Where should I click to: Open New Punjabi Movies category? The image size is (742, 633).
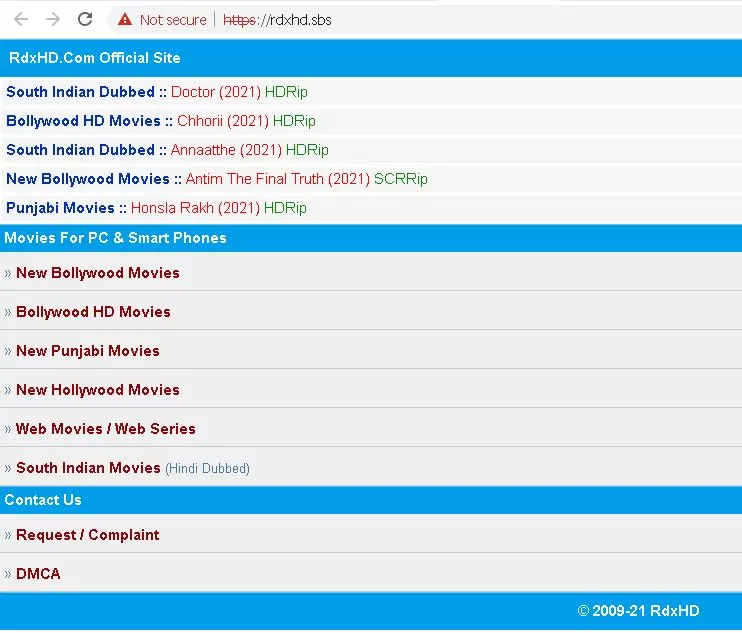click(88, 351)
